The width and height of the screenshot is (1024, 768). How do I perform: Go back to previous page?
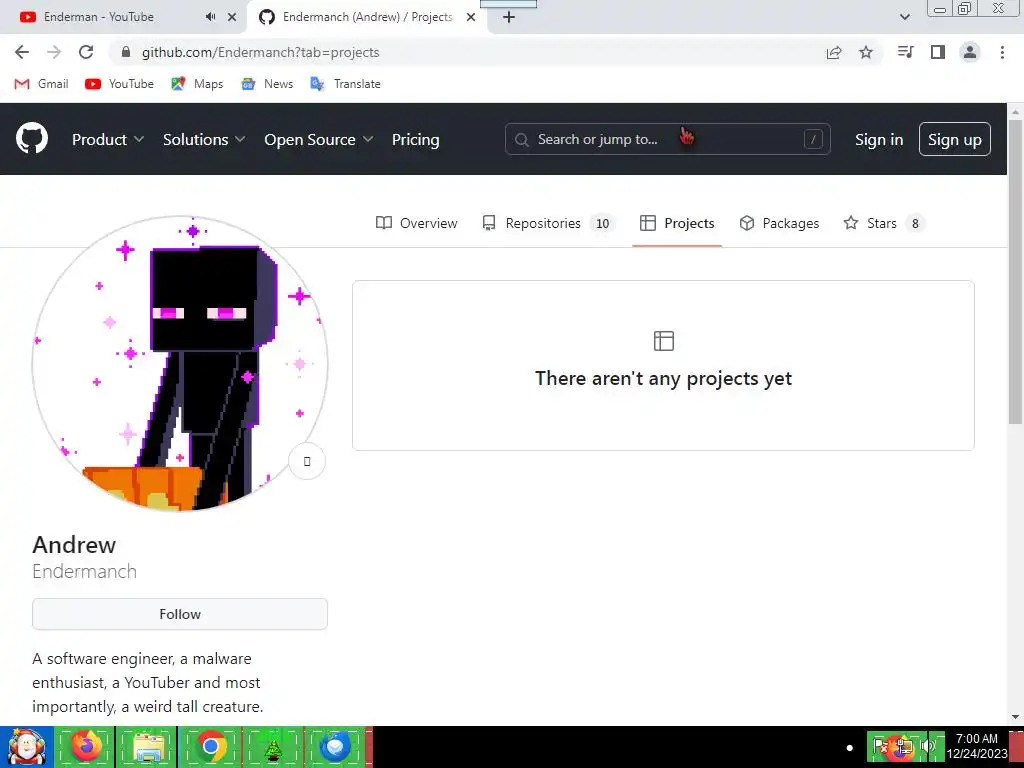click(x=22, y=52)
